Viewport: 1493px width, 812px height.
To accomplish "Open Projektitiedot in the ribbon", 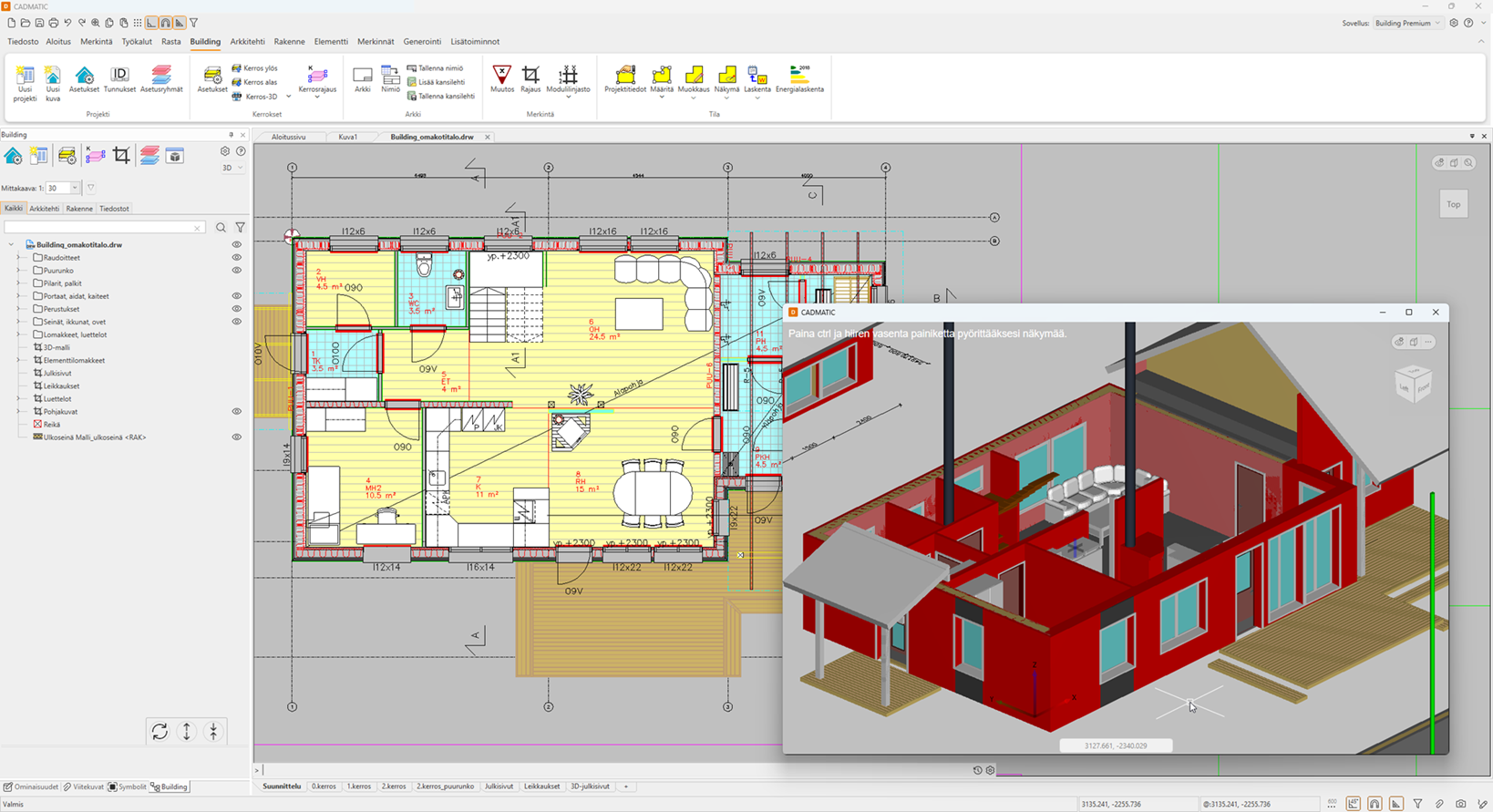I will (625, 78).
